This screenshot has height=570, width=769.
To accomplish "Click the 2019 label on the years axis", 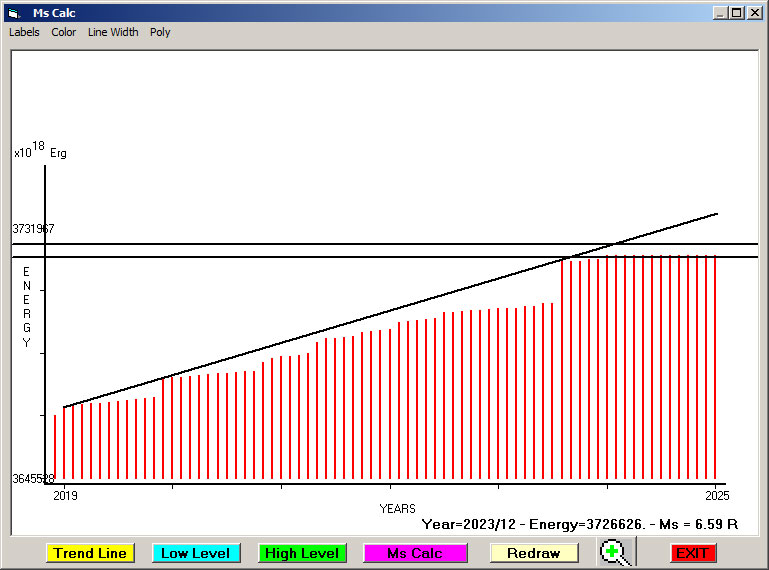I will point(65,496).
